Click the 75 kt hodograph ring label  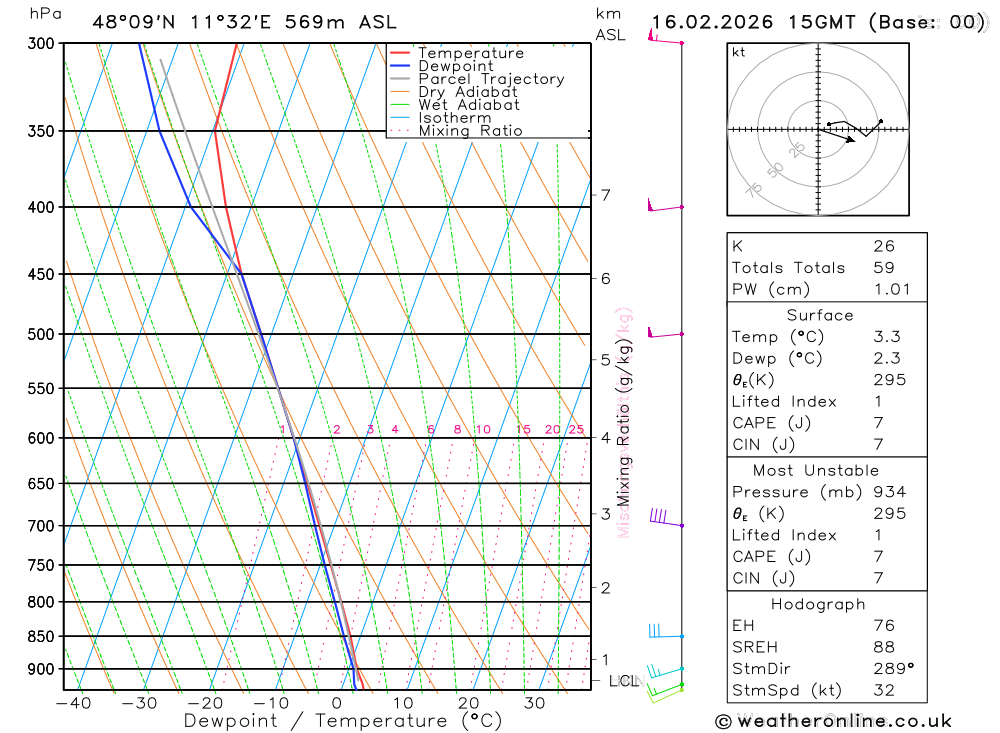[754, 190]
